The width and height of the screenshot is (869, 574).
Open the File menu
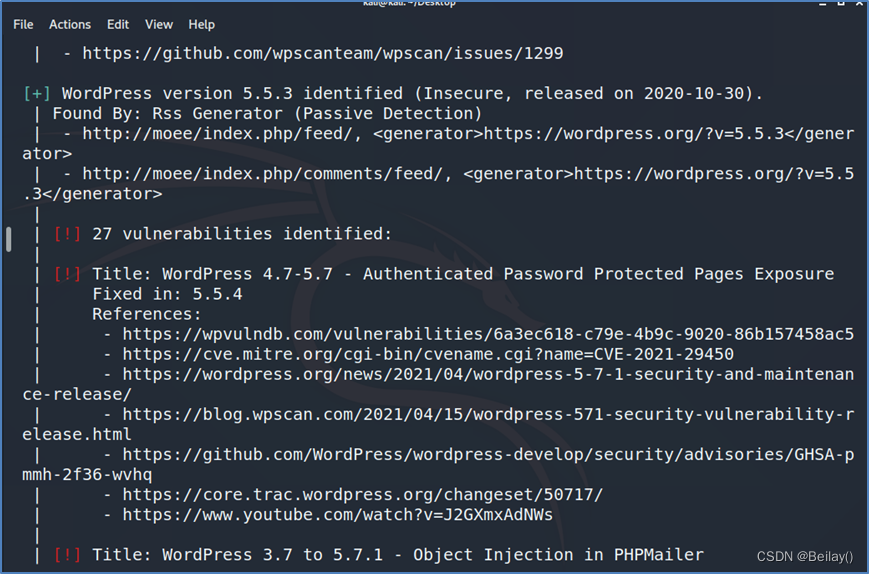[x=23, y=24]
